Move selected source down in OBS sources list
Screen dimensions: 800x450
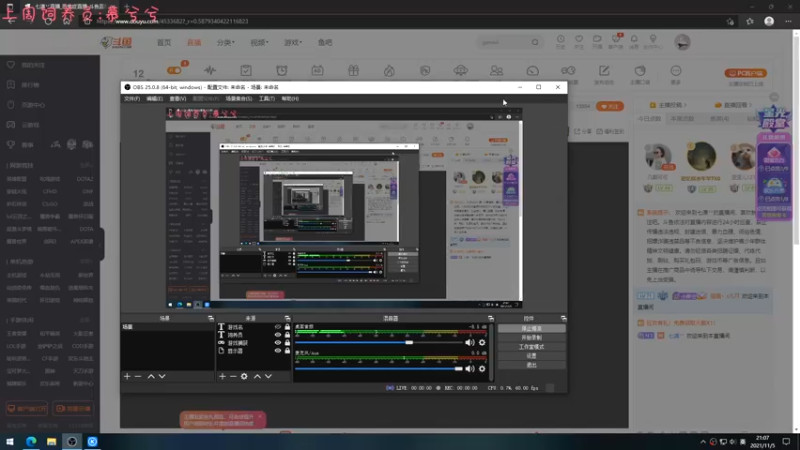pos(268,377)
